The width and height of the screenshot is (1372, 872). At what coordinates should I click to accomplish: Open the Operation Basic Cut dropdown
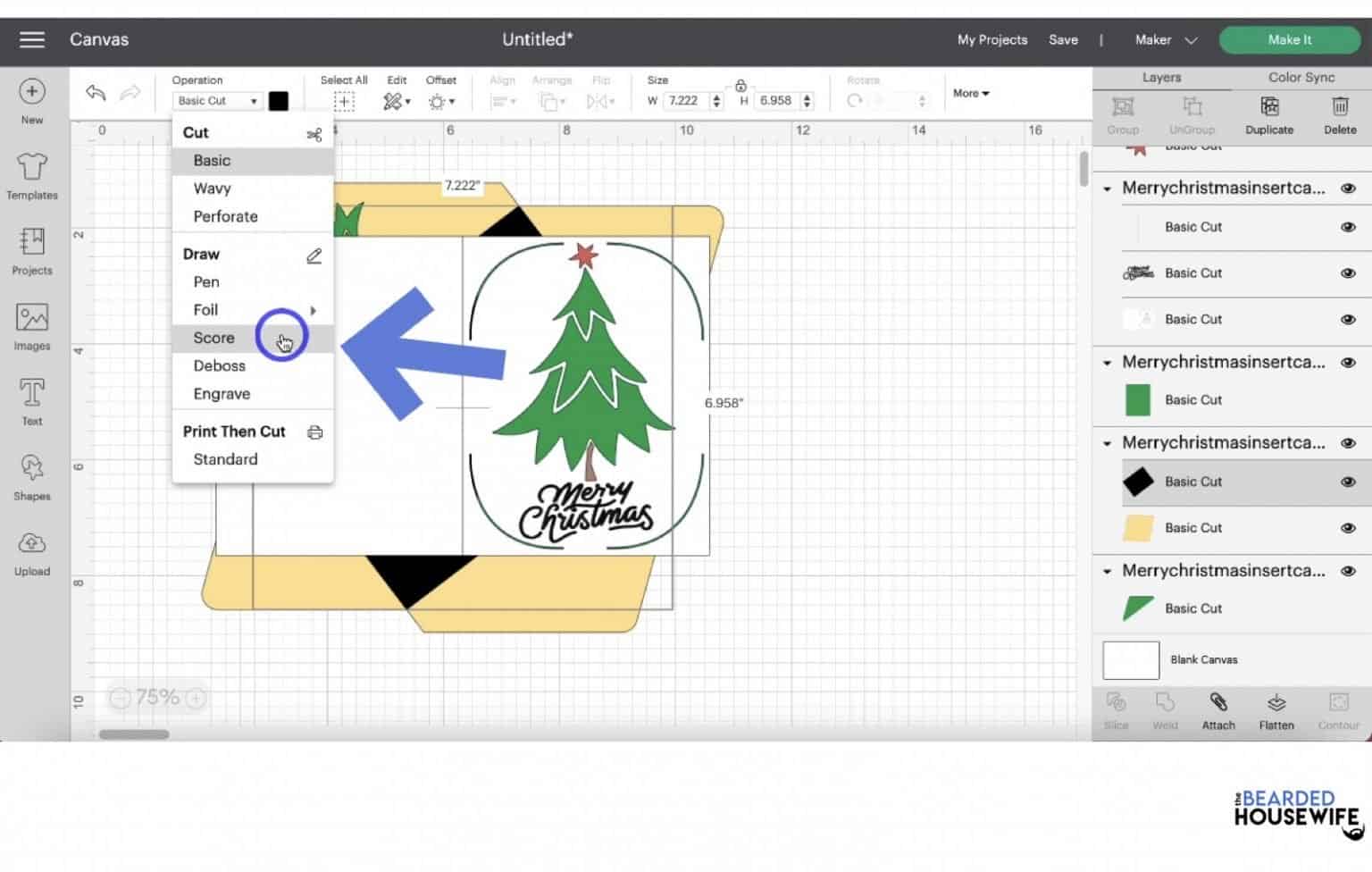(x=216, y=100)
